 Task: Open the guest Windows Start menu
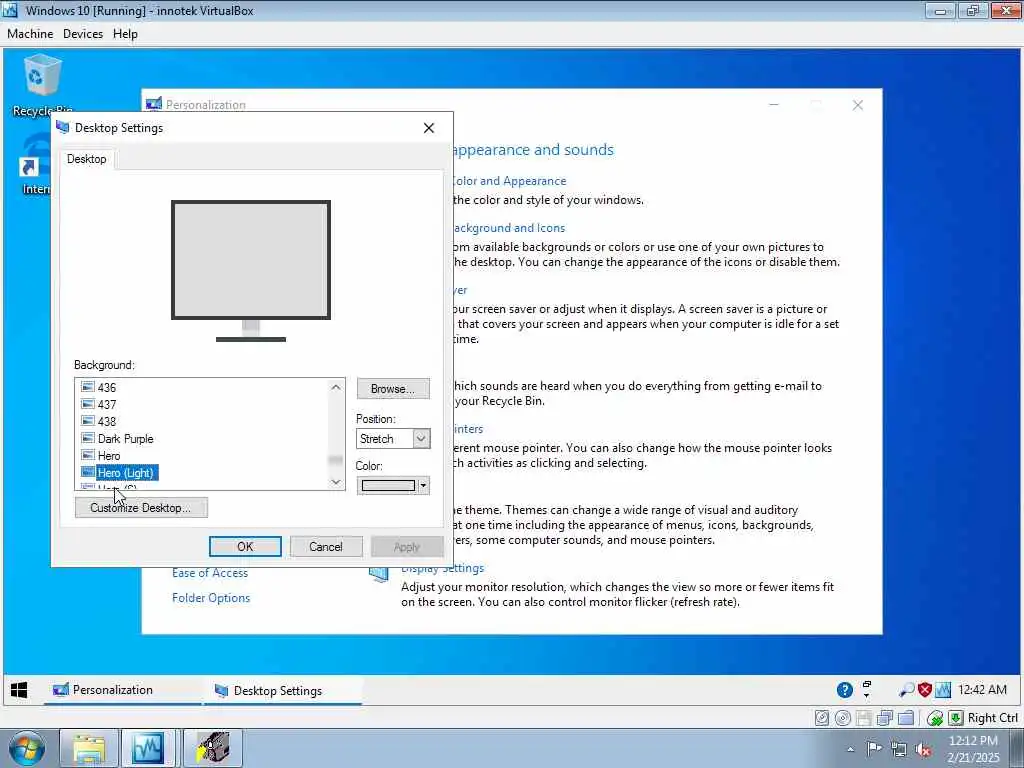tap(20, 690)
